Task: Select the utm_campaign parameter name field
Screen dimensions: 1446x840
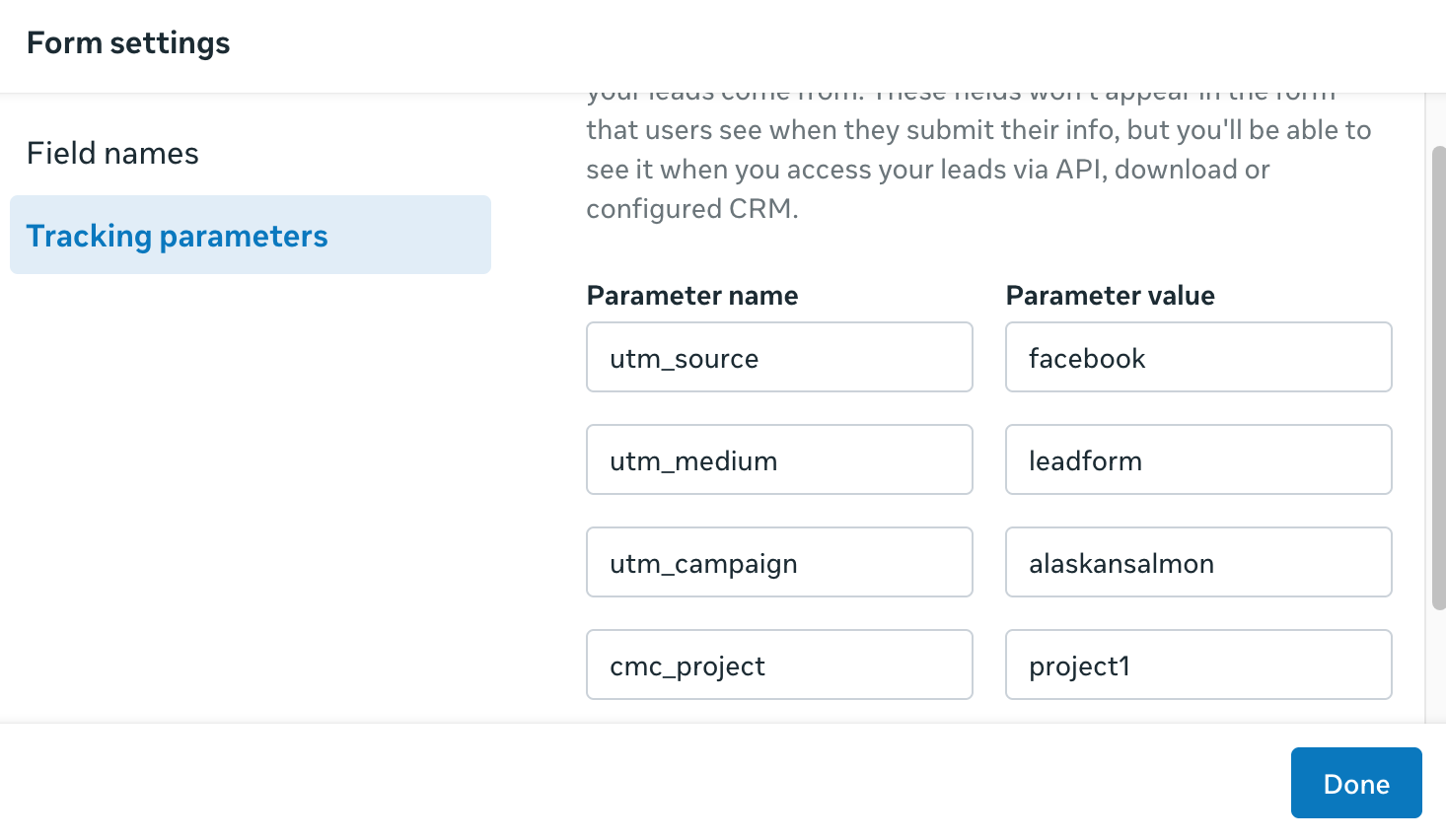Action: pos(779,563)
